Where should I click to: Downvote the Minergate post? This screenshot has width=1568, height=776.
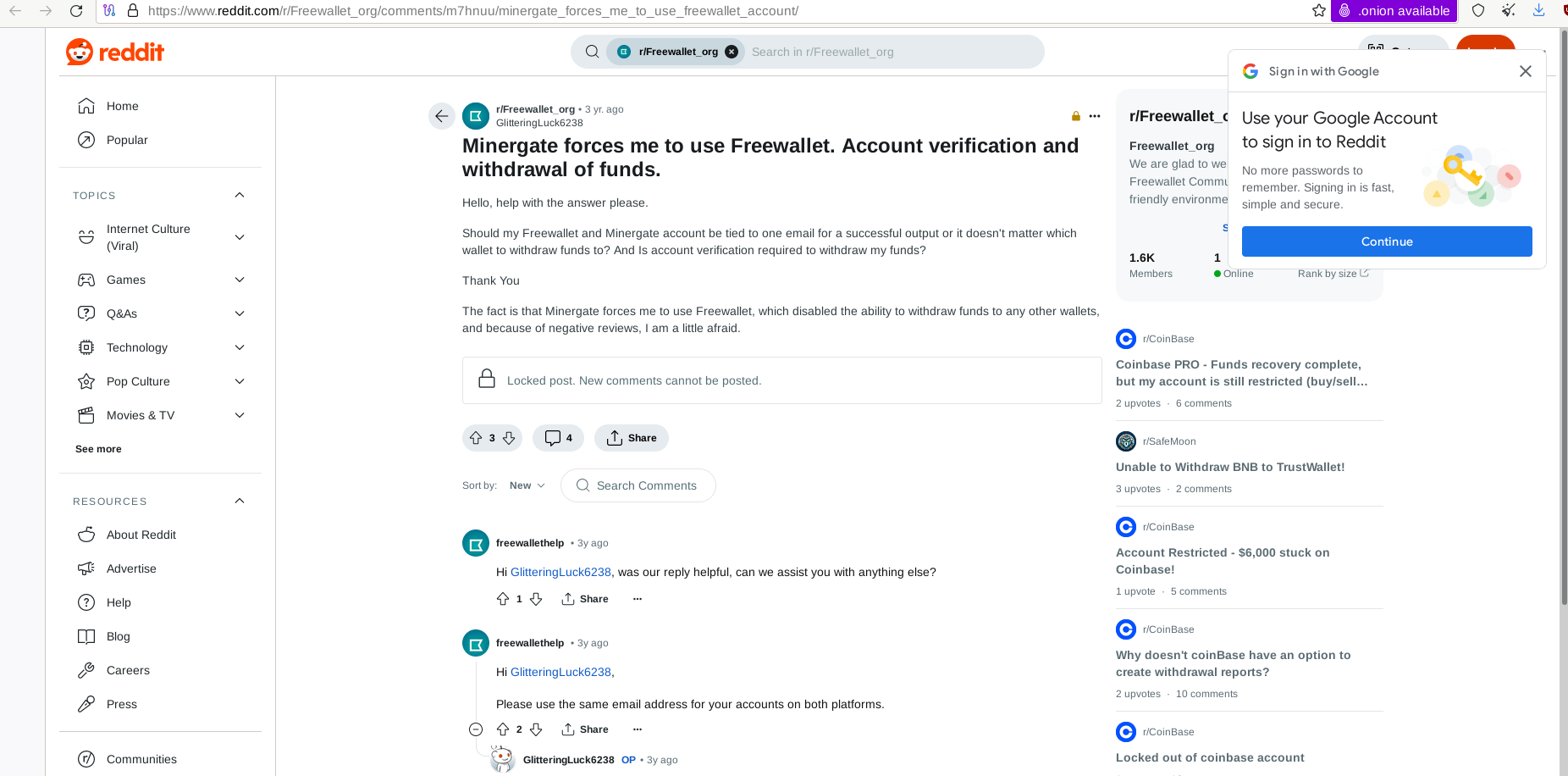(509, 438)
